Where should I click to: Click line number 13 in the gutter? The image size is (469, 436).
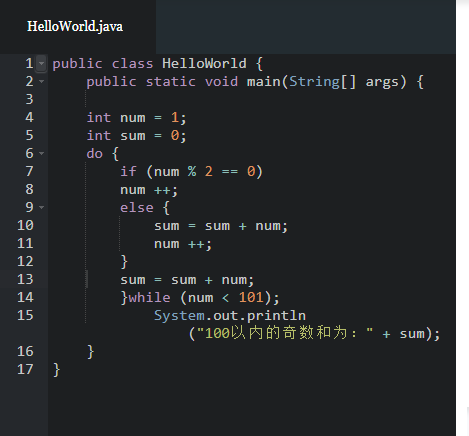25,279
